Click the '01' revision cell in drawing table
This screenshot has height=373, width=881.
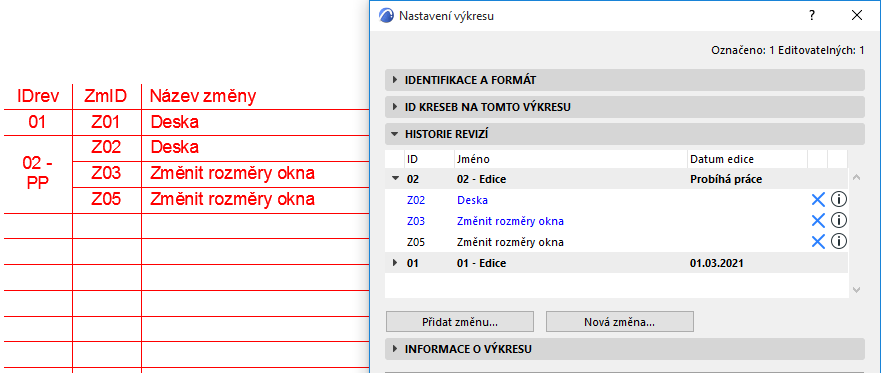37,122
